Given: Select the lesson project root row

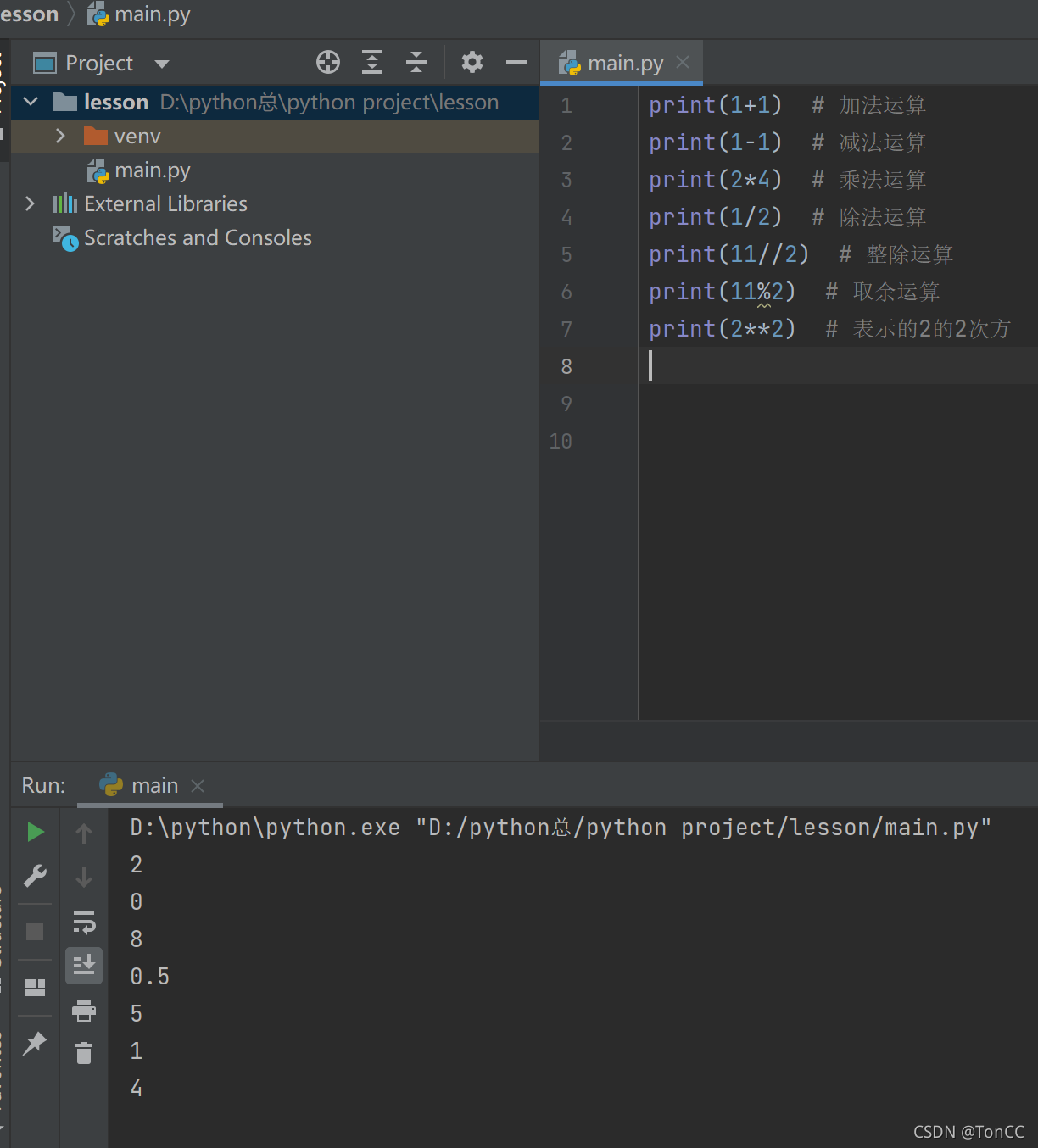Looking at the screenshot, I should (275, 102).
